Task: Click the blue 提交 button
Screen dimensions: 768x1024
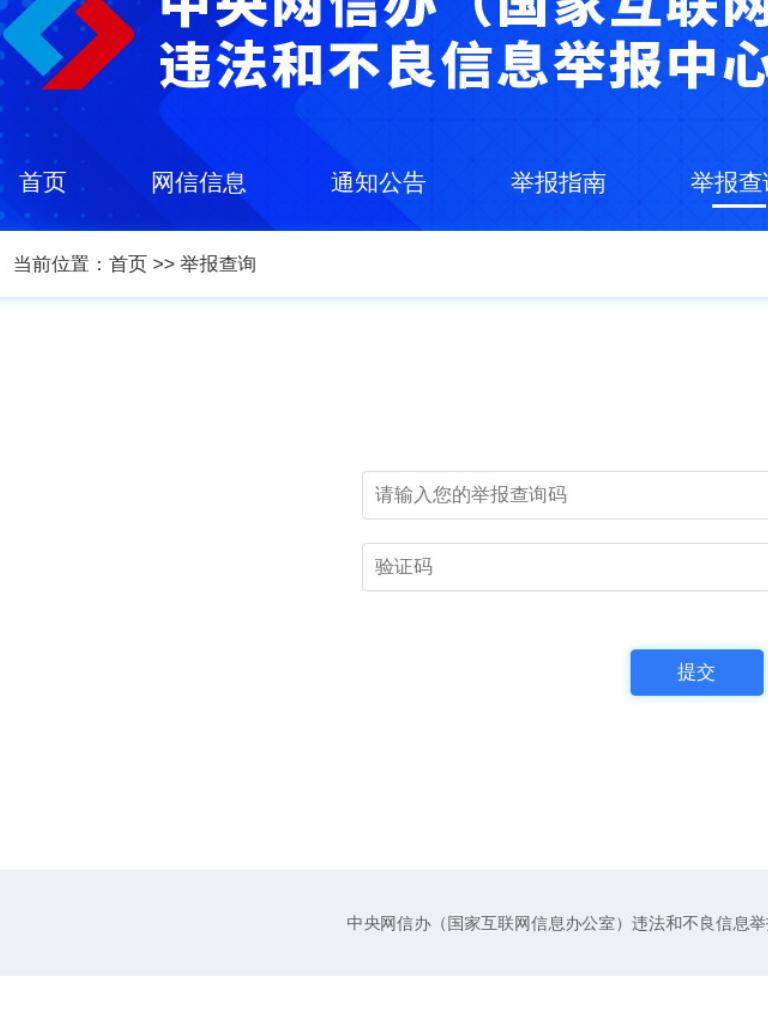Action: (697, 672)
